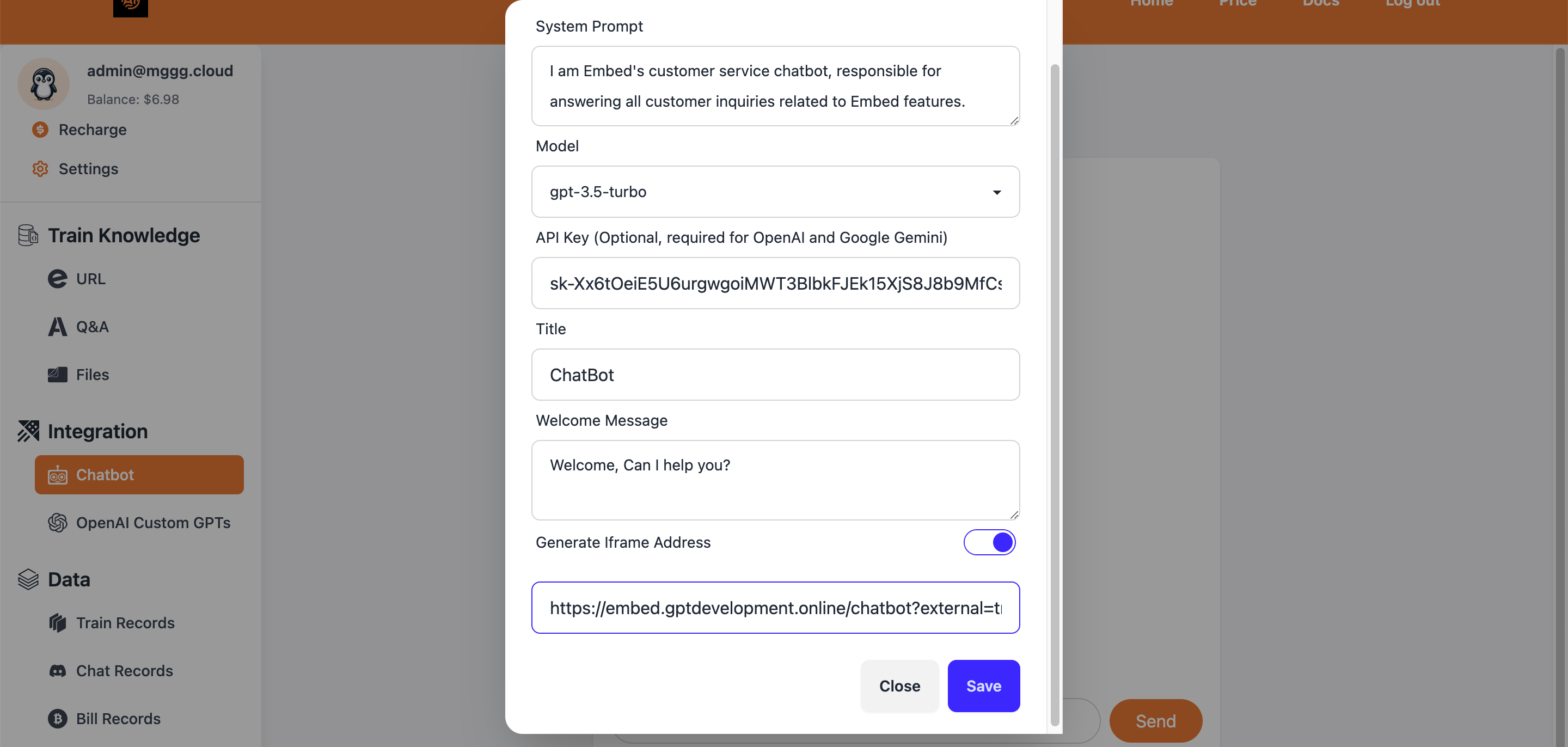Click the Chat Records icon

(x=57, y=671)
